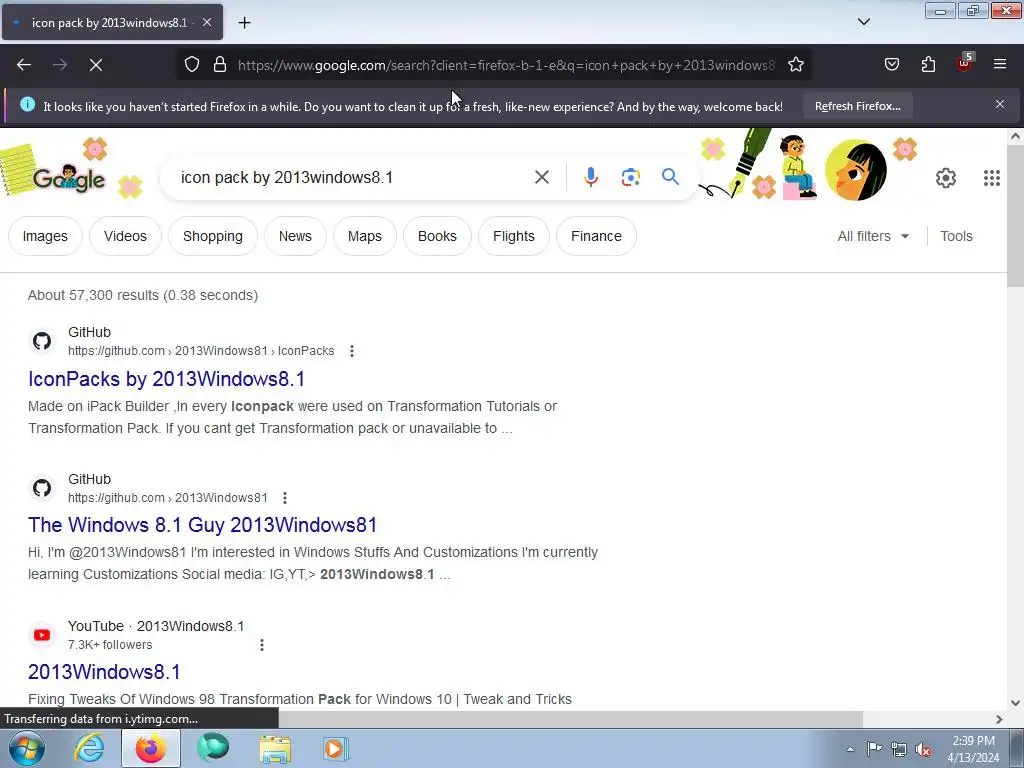1024x768 pixels.
Task: Switch to the Shopping filter
Action: (213, 236)
